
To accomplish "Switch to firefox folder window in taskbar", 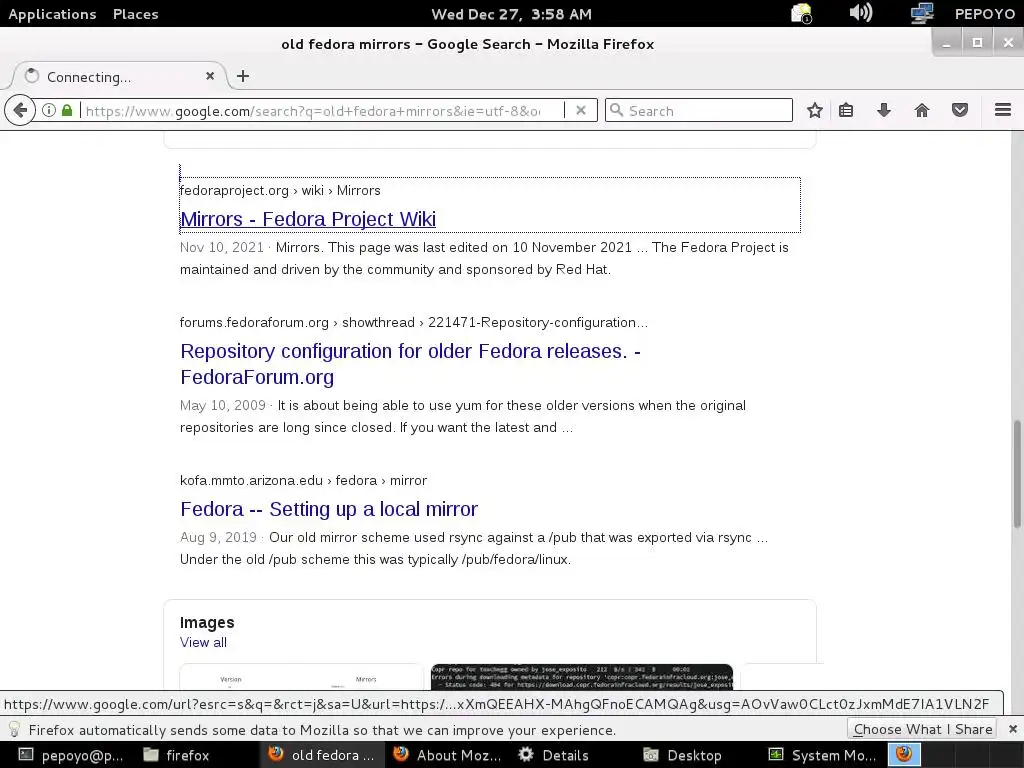I will point(176,755).
